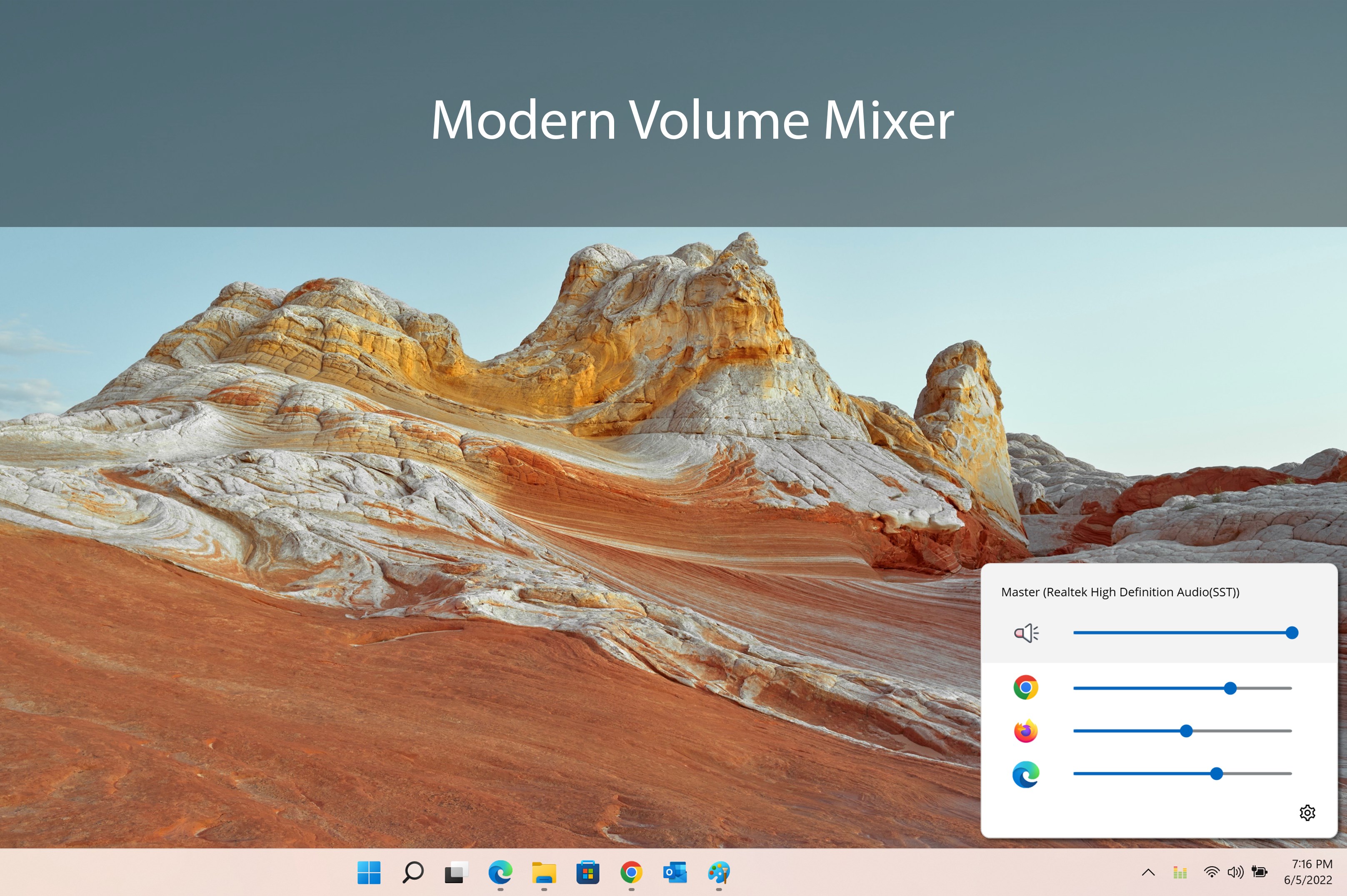Click the Edge volume slider thumb
The width and height of the screenshot is (1347, 896).
point(1216,774)
